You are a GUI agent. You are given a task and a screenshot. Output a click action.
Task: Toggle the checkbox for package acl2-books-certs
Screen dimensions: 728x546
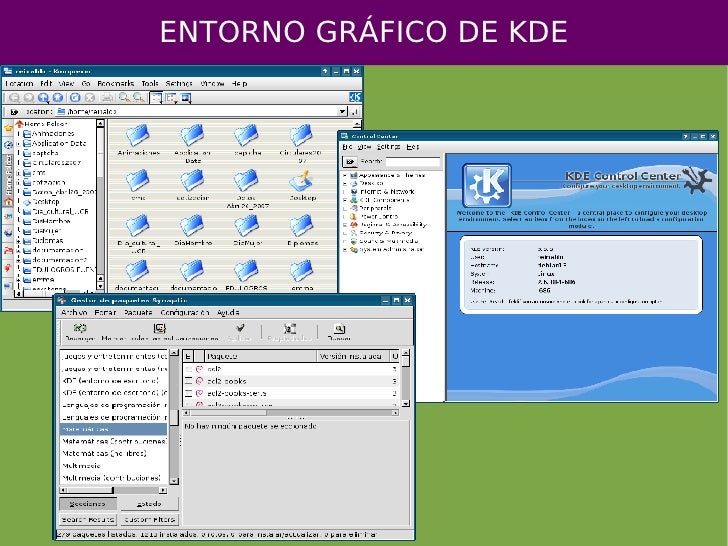(188, 393)
